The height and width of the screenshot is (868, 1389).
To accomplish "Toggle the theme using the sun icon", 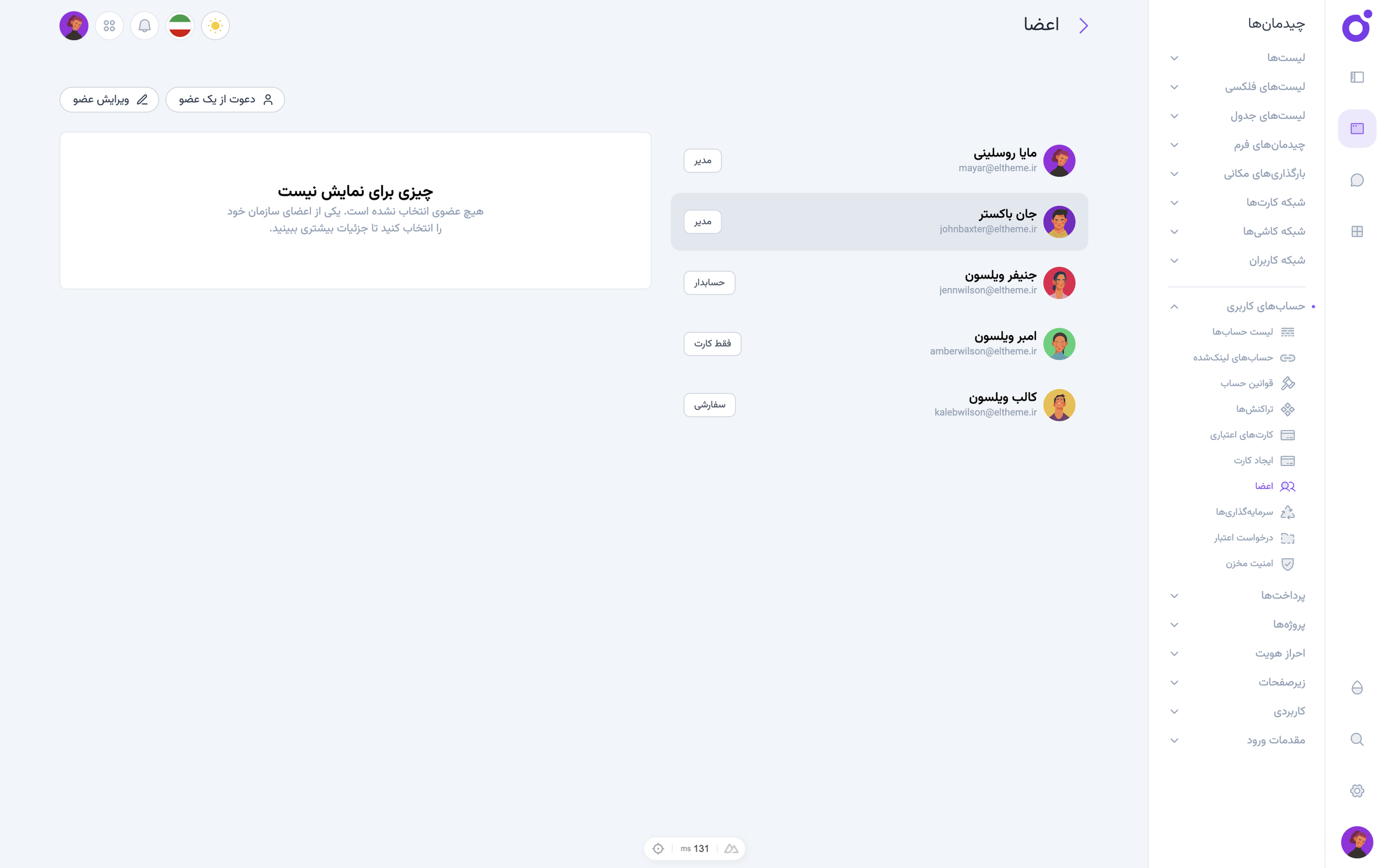I will point(215,25).
